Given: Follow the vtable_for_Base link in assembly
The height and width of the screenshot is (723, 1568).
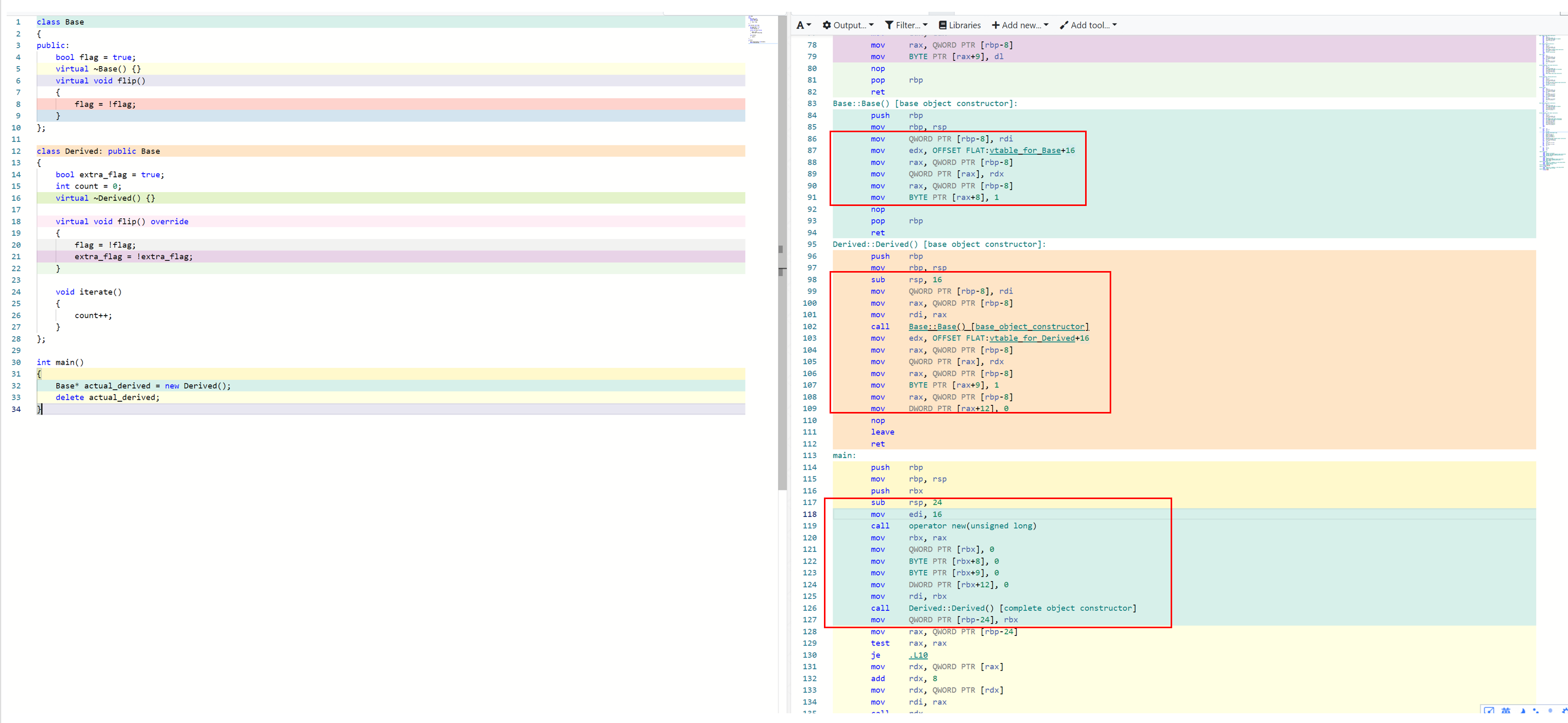Looking at the screenshot, I should coord(1025,151).
